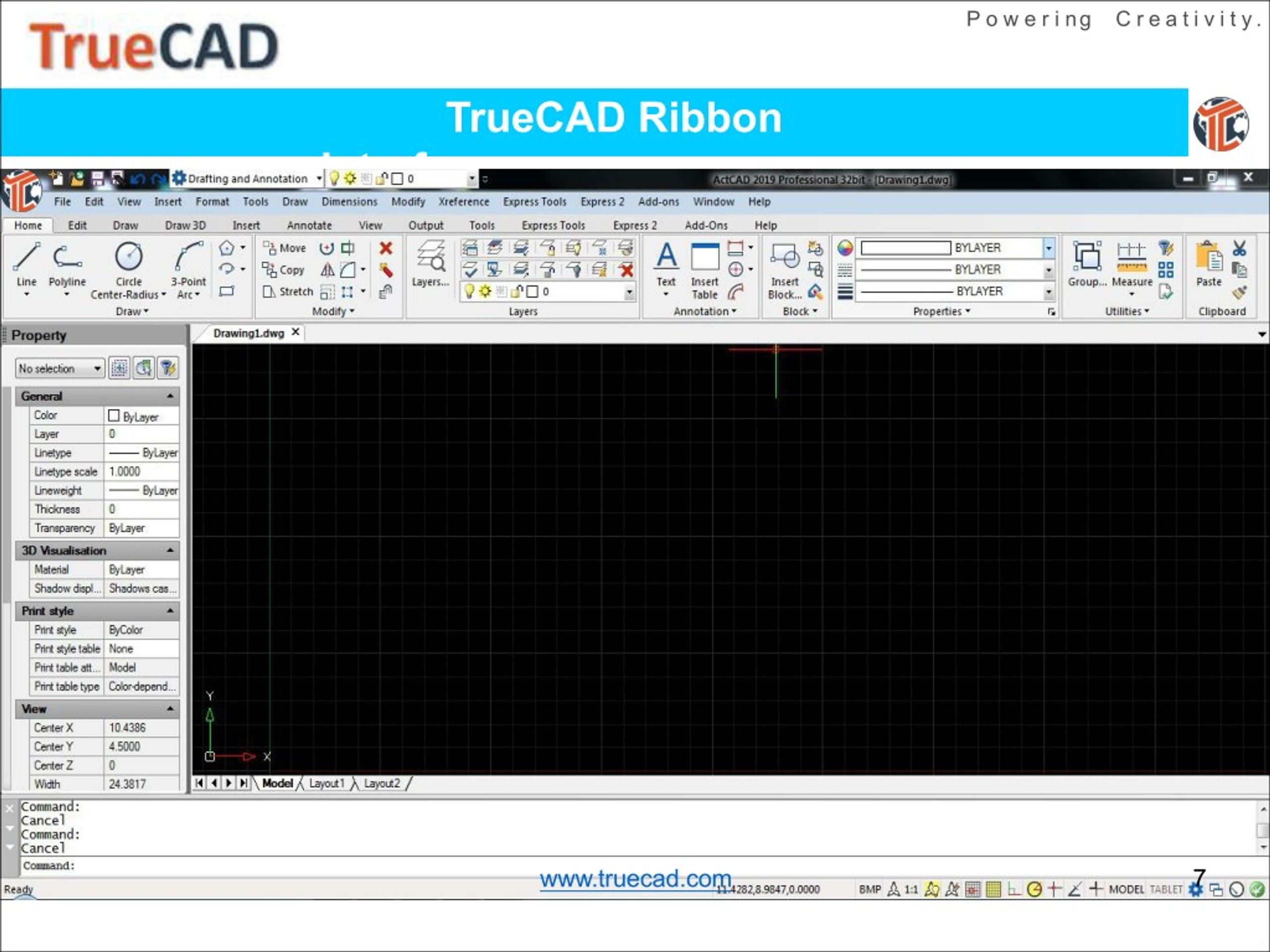Click the Paste button in Clipboard
The image size is (1270, 952).
point(1208,264)
